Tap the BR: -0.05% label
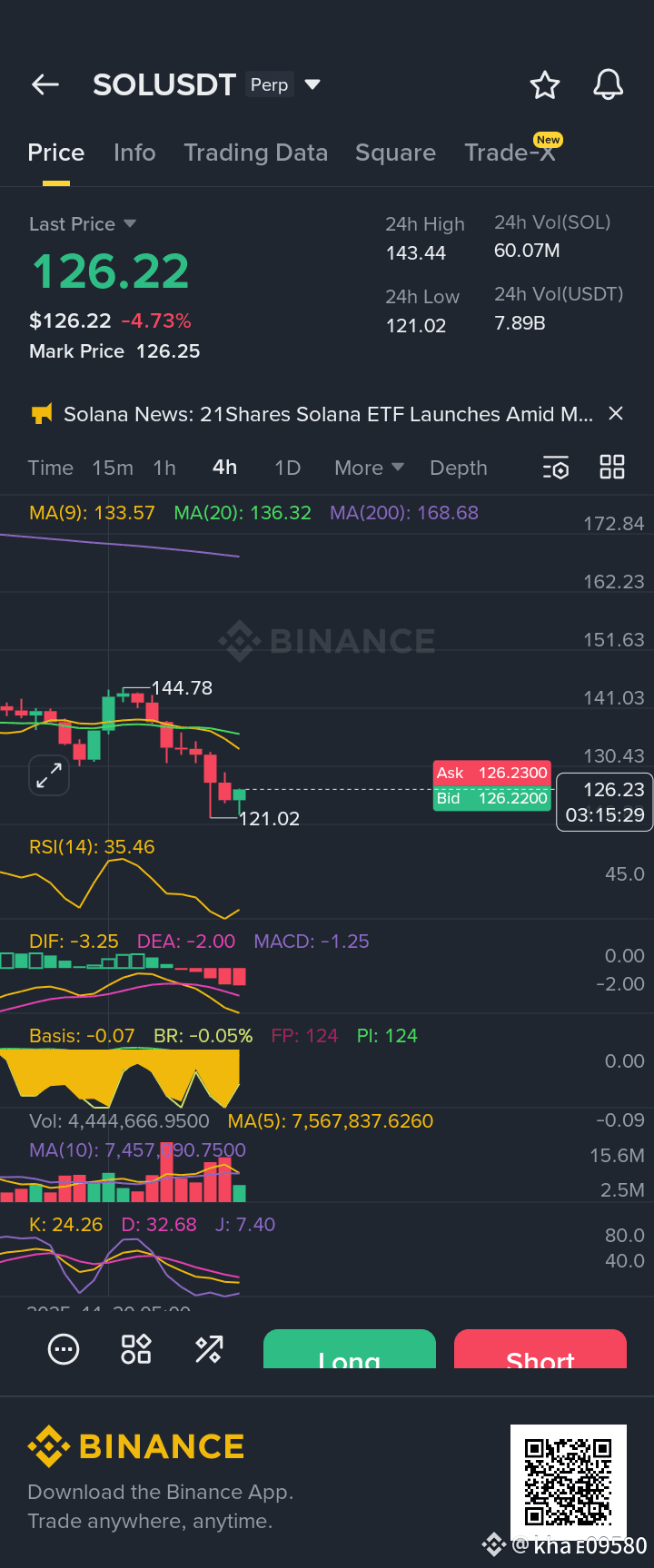Image resolution: width=654 pixels, height=1568 pixels. (203, 1036)
